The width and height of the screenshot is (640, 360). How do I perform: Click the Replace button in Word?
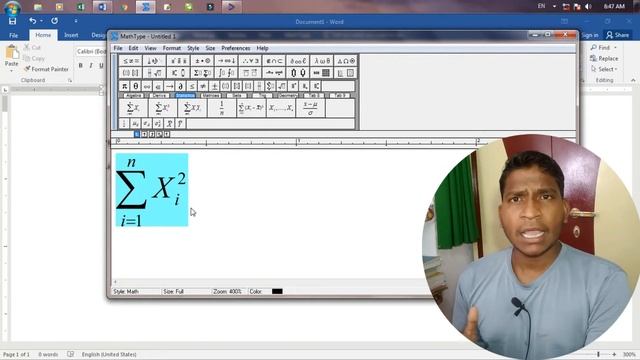pyautogui.click(x=604, y=58)
